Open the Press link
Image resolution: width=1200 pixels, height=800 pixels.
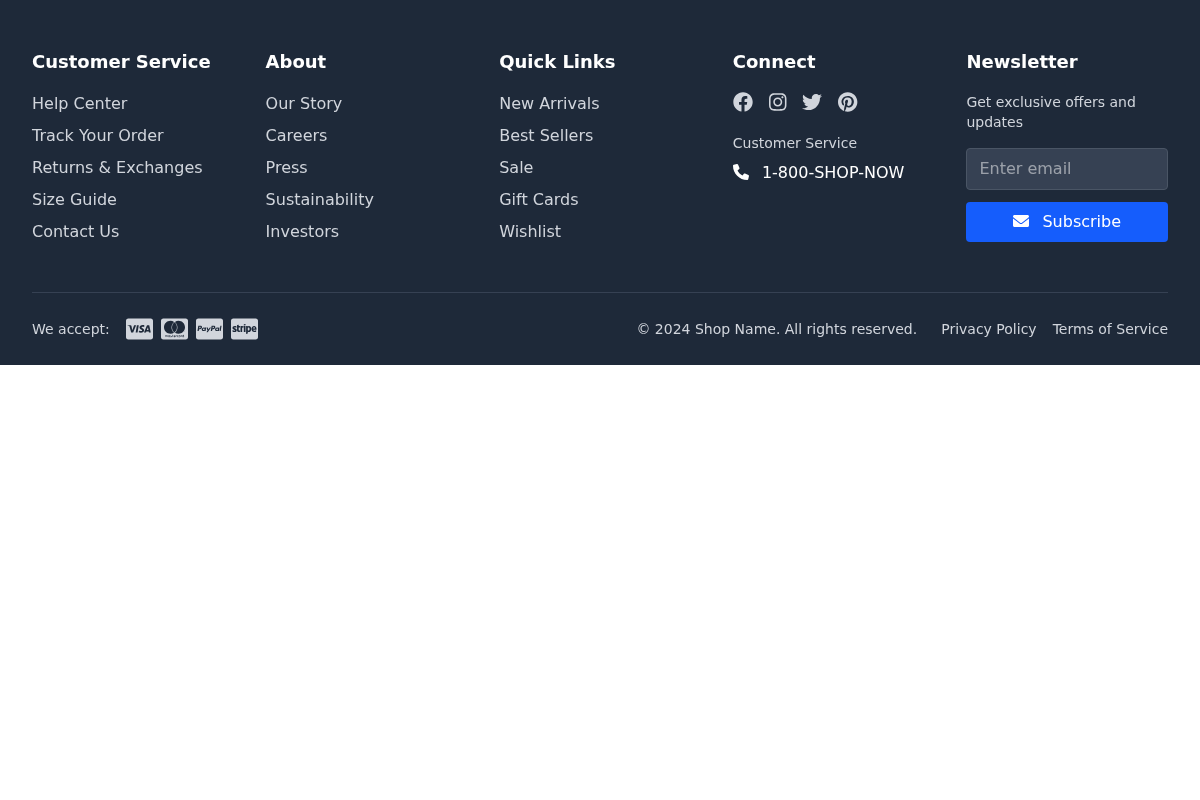287,168
